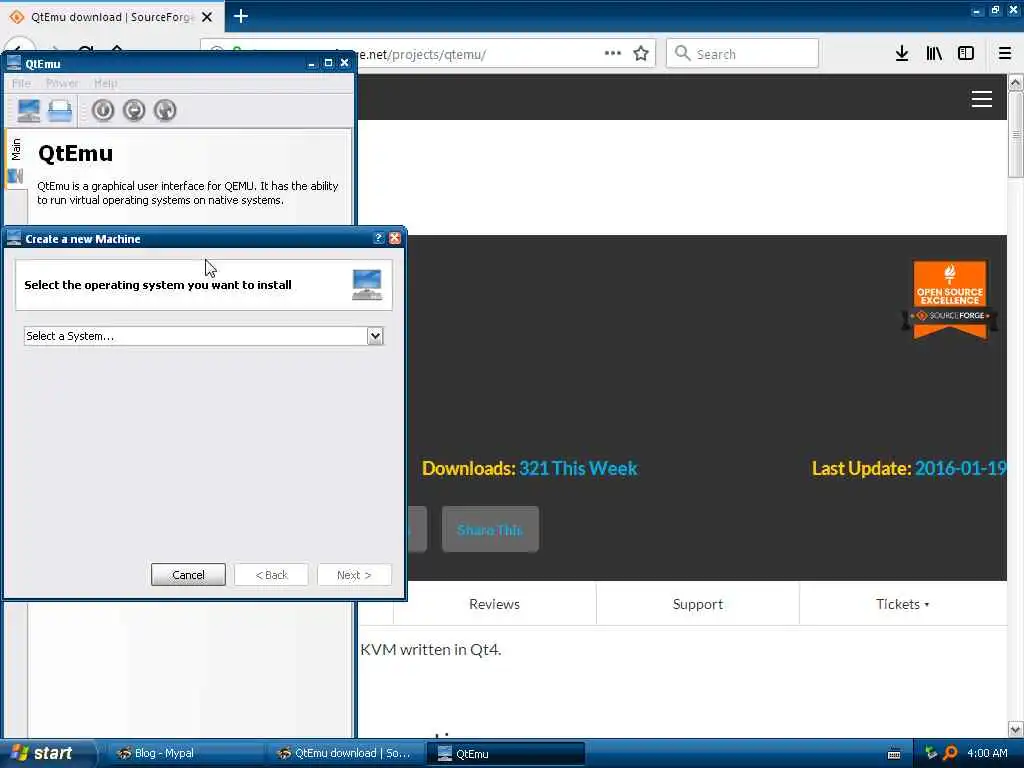Click the browser vertical scrollbar thumb

1016,135
